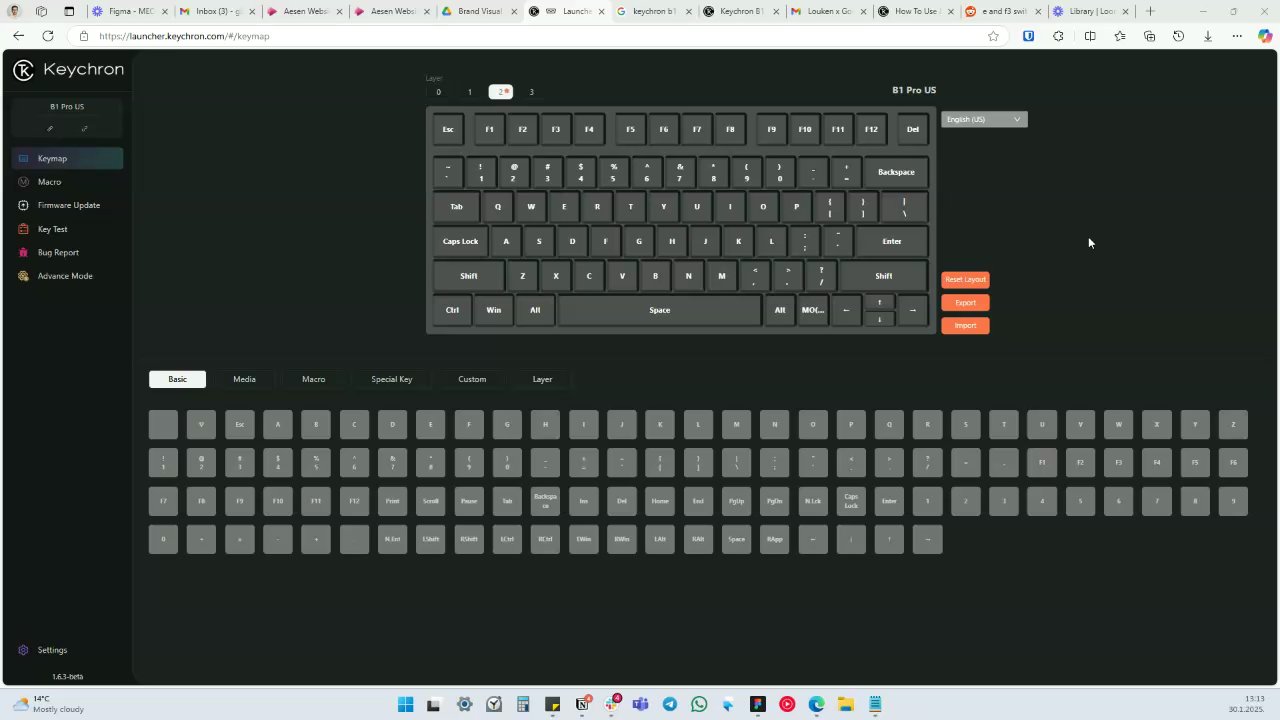Open the browser history icon

(1178, 36)
